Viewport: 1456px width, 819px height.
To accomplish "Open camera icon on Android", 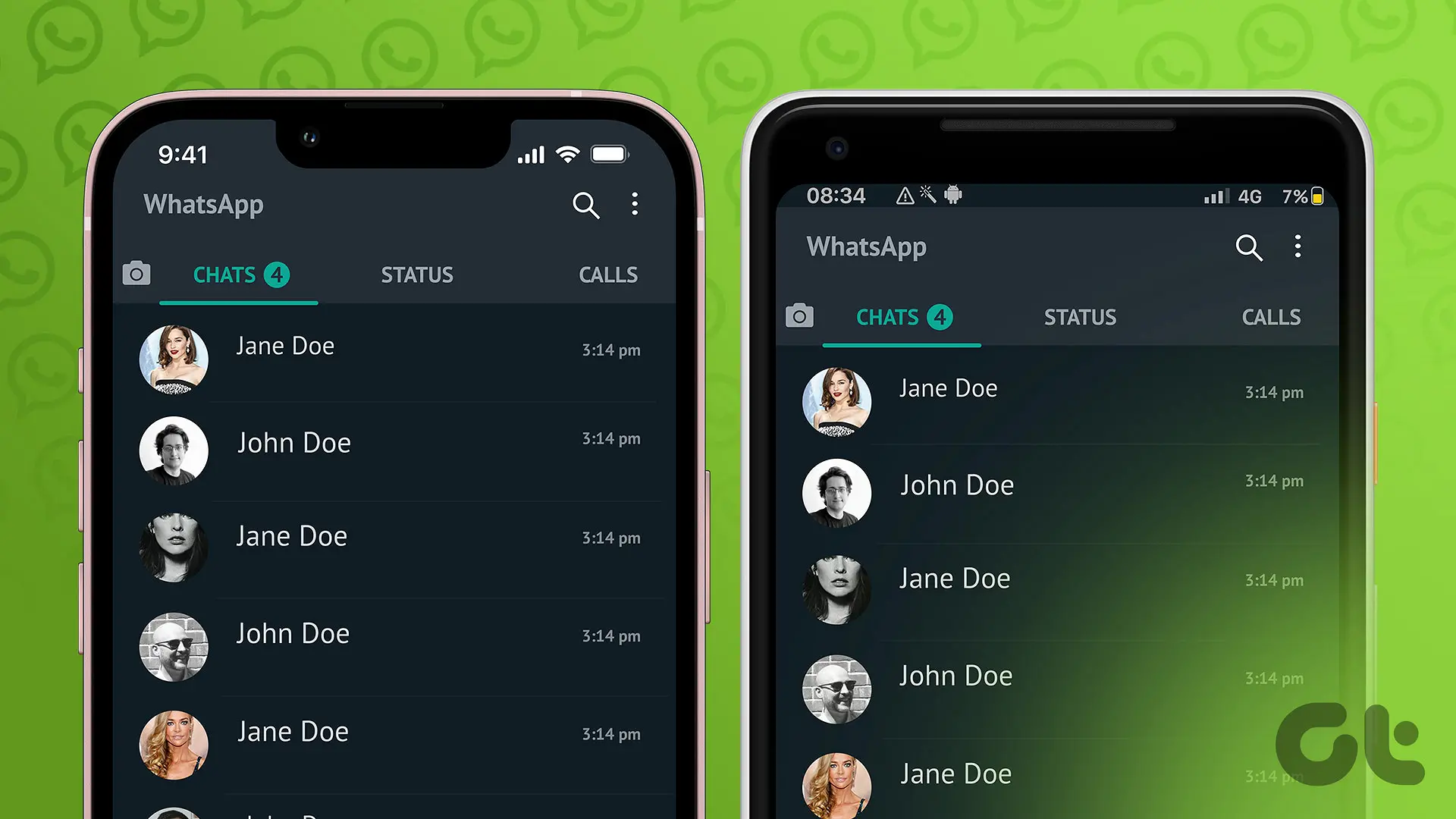I will point(801,317).
